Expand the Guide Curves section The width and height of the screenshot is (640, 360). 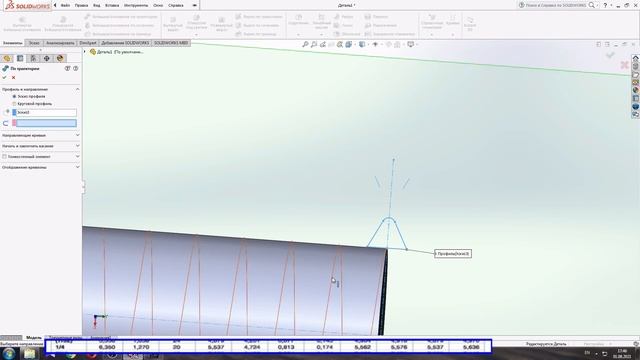click(x=78, y=135)
